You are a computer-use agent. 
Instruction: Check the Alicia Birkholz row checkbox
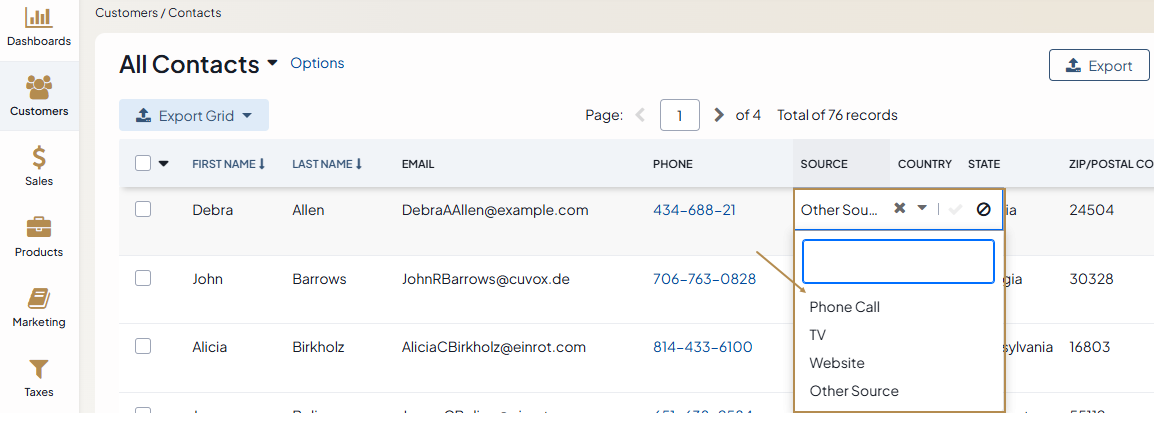point(143,346)
